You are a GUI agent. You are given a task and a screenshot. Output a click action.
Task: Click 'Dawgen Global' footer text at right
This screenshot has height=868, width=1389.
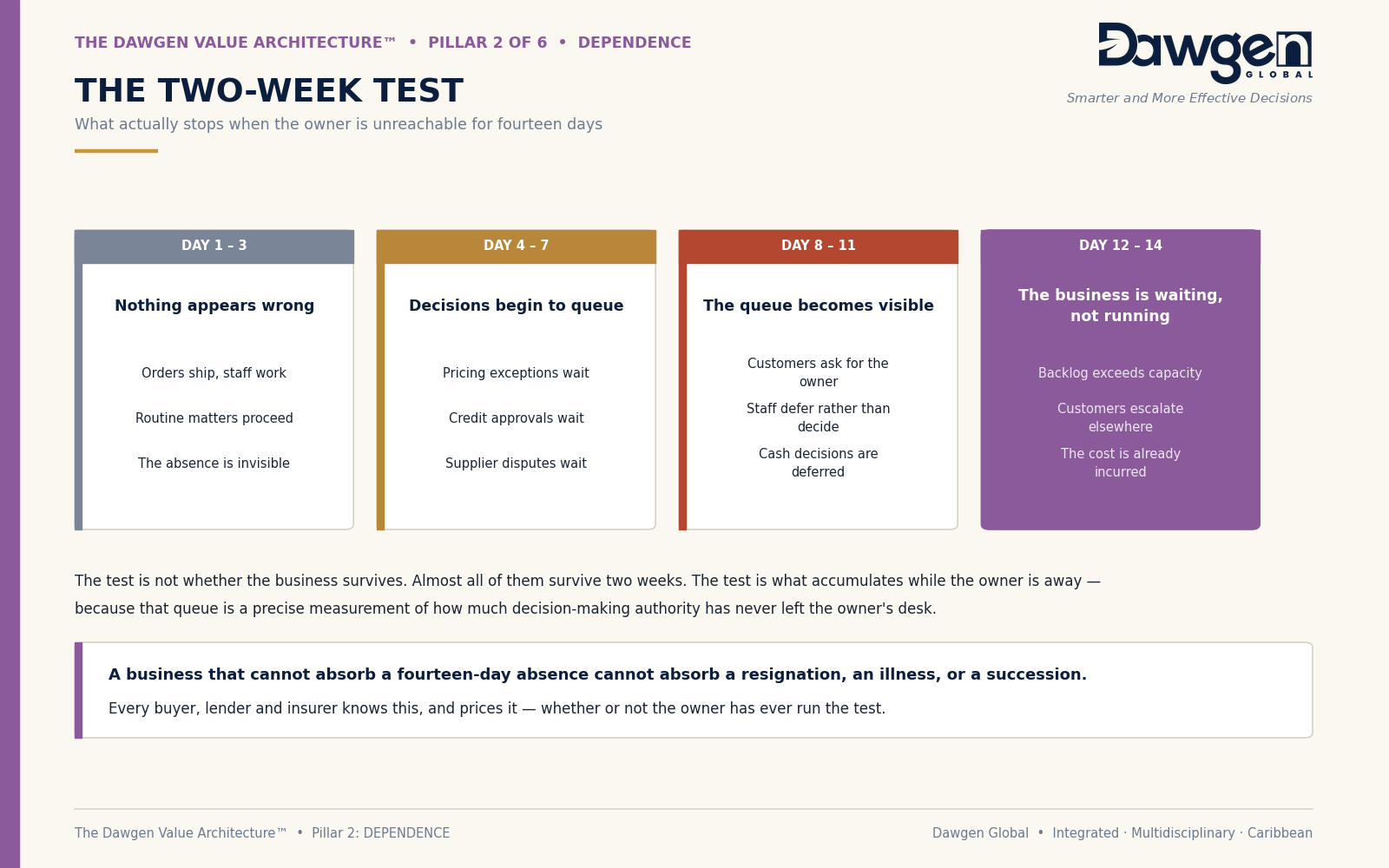(x=980, y=833)
